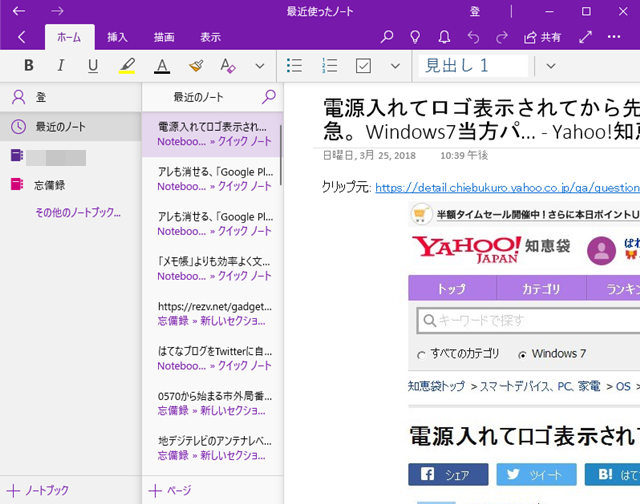The image size is (640, 504).
Task: Toggle bold formatting
Action: point(29,65)
